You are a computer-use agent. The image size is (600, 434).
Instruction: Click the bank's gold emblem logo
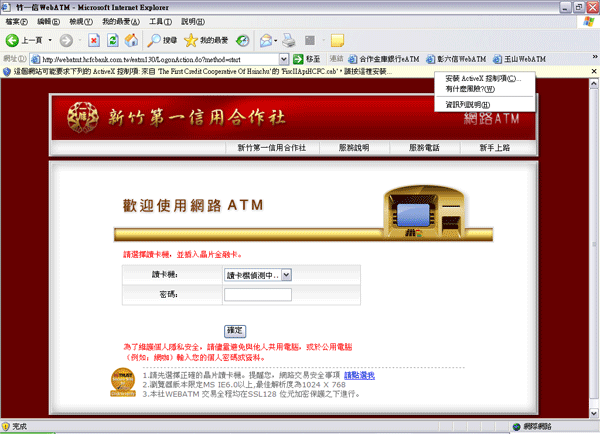pyautogui.click(x=82, y=117)
